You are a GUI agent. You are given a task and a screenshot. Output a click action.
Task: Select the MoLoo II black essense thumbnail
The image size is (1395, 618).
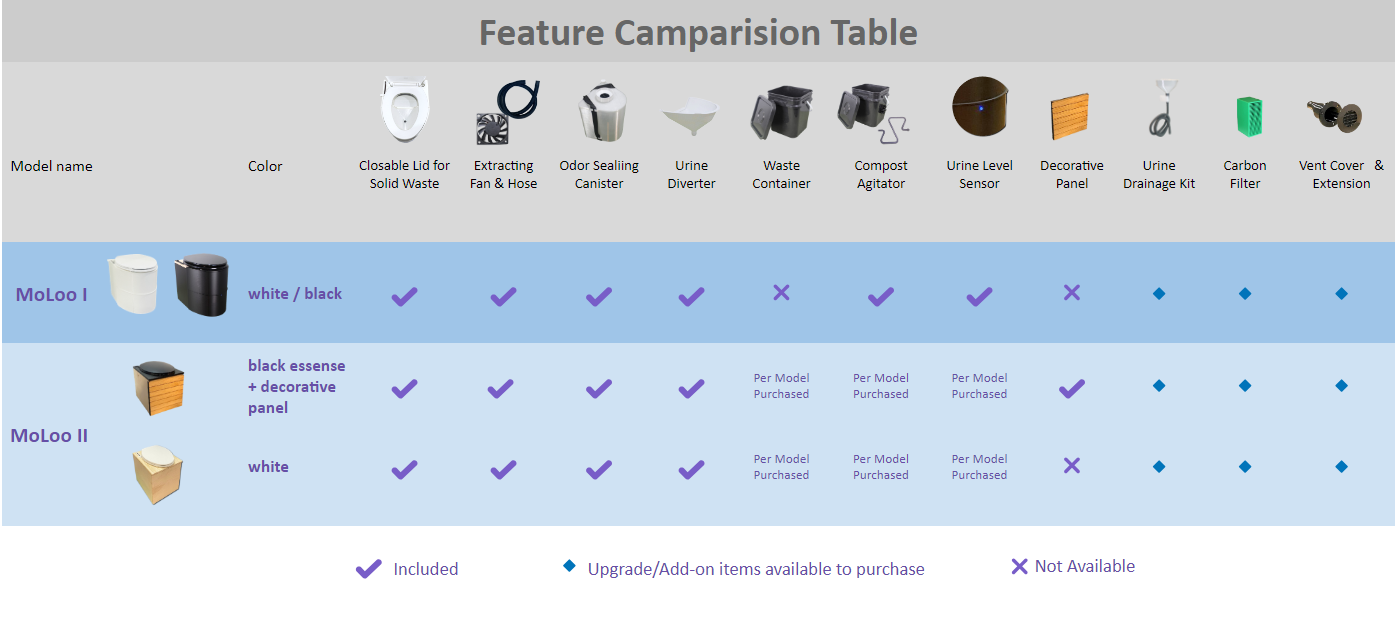click(x=158, y=388)
